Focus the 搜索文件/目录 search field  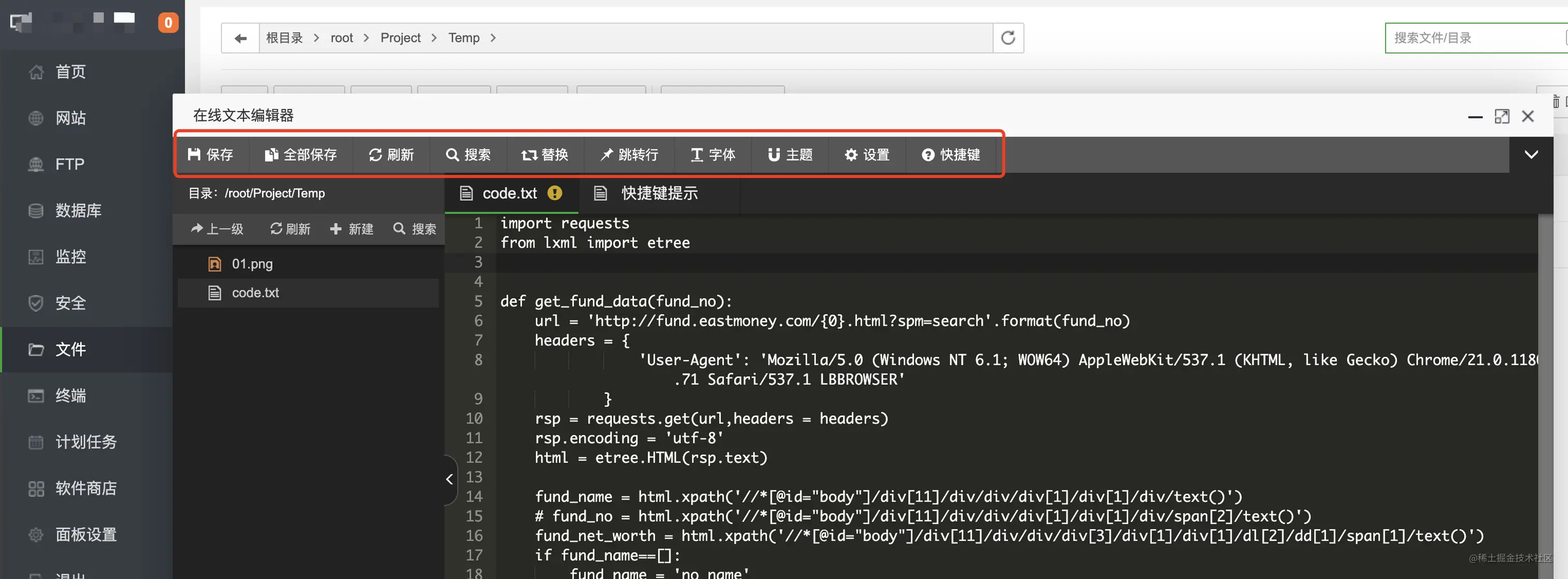point(1476,38)
